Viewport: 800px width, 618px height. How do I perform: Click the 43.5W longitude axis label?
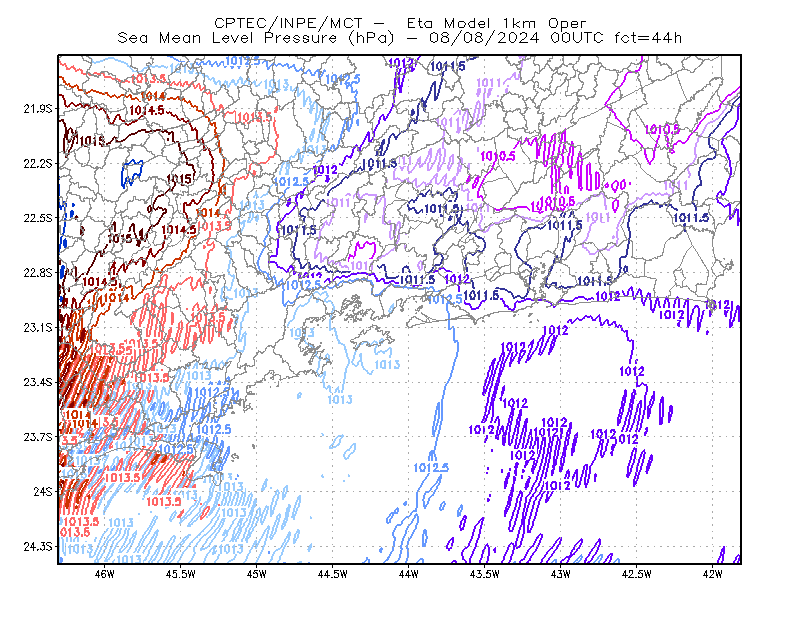[485, 574]
